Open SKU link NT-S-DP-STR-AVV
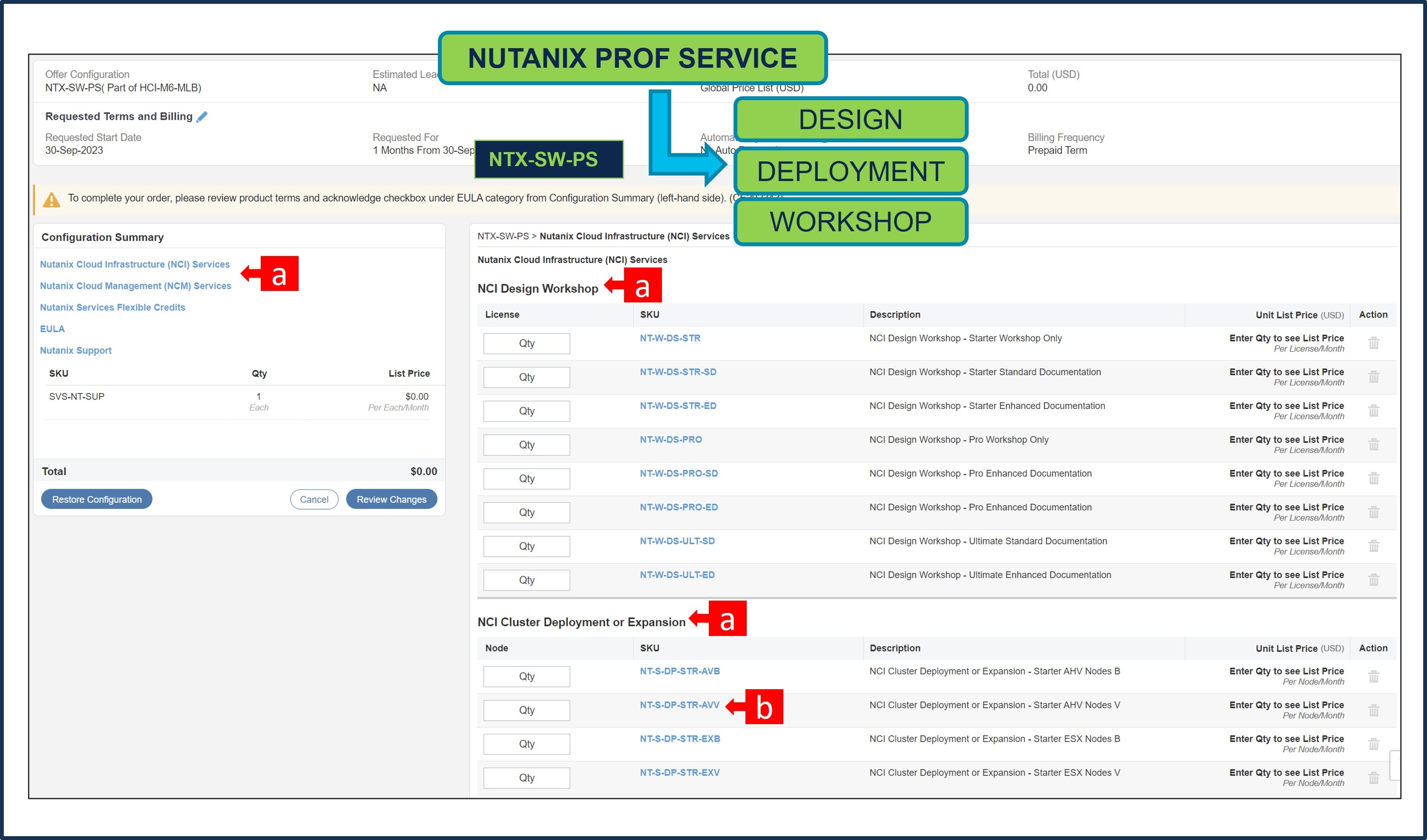This screenshot has width=1427, height=840. (x=679, y=705)
